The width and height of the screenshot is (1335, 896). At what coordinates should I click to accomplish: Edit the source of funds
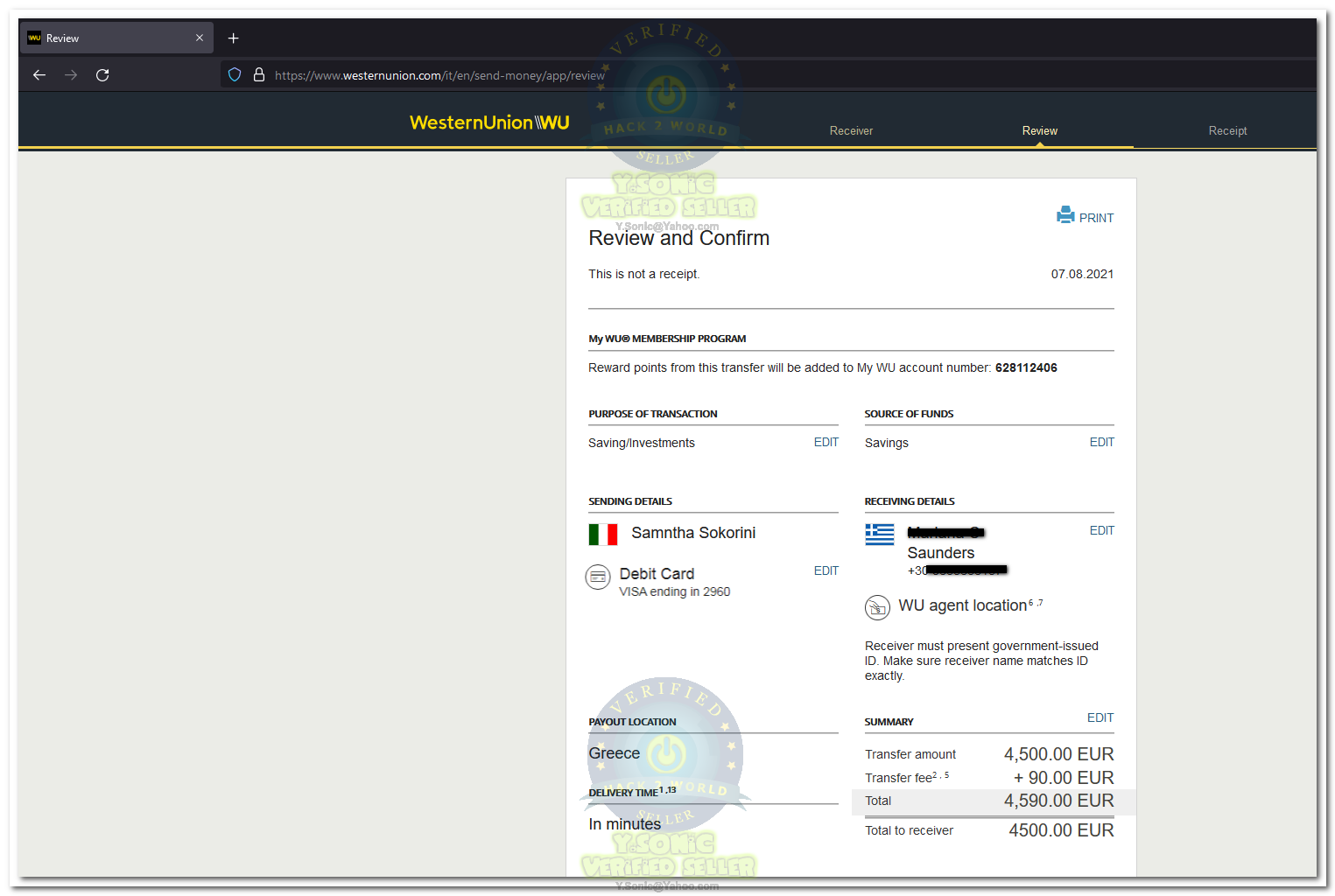click(x=1102, y=443)
